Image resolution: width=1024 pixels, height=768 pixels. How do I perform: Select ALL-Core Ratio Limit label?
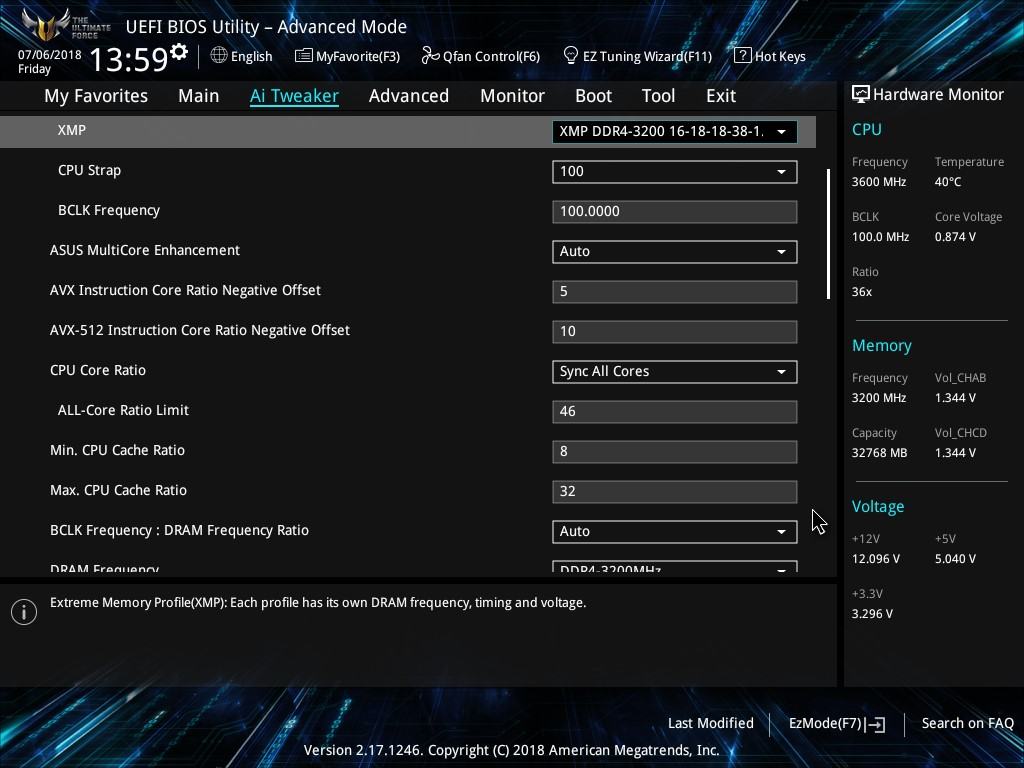tap(123, 410)
